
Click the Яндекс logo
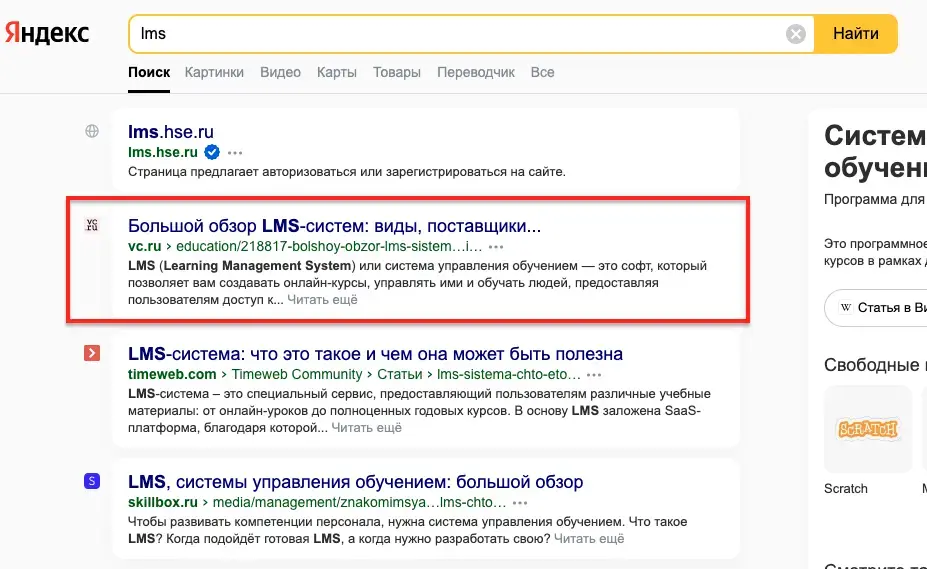coord(47,34)
